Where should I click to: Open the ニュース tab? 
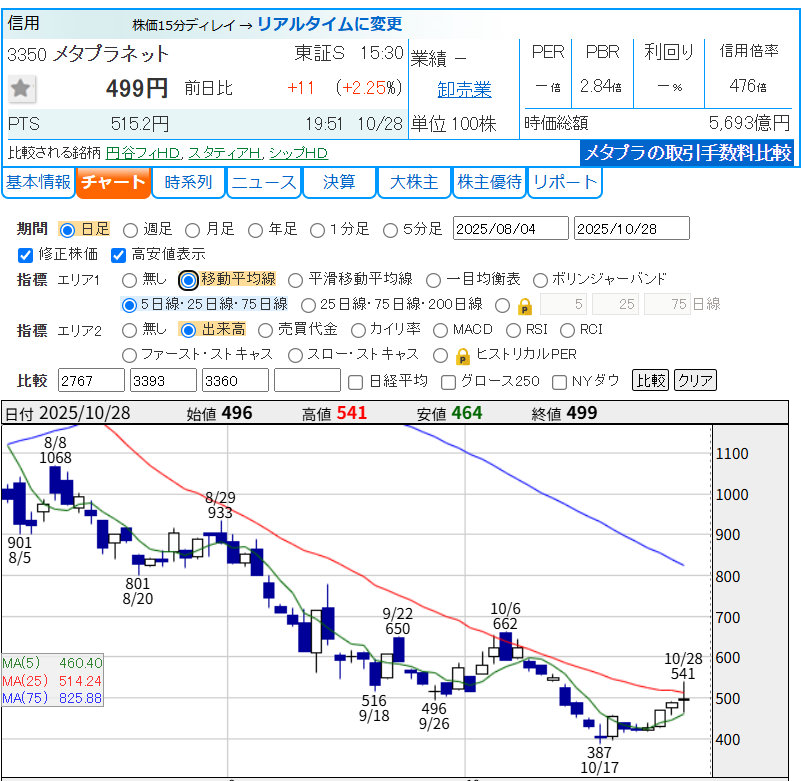[x=263, y=182]
